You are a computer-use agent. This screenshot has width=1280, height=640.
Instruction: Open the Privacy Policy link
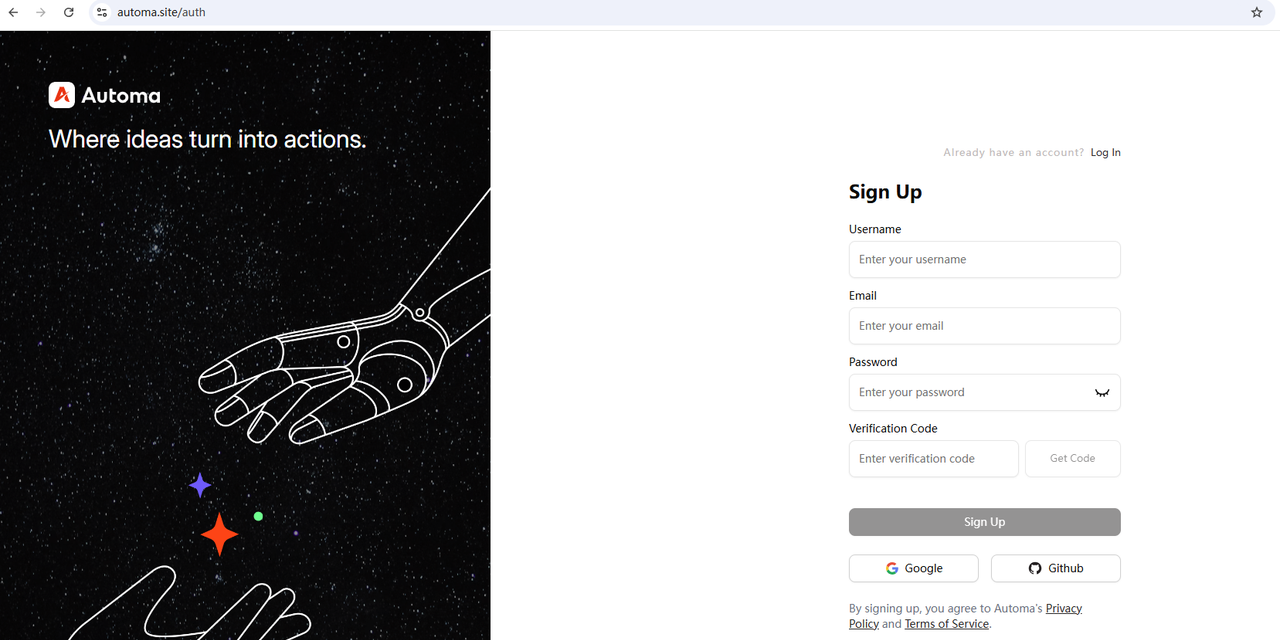(1063, 607)
